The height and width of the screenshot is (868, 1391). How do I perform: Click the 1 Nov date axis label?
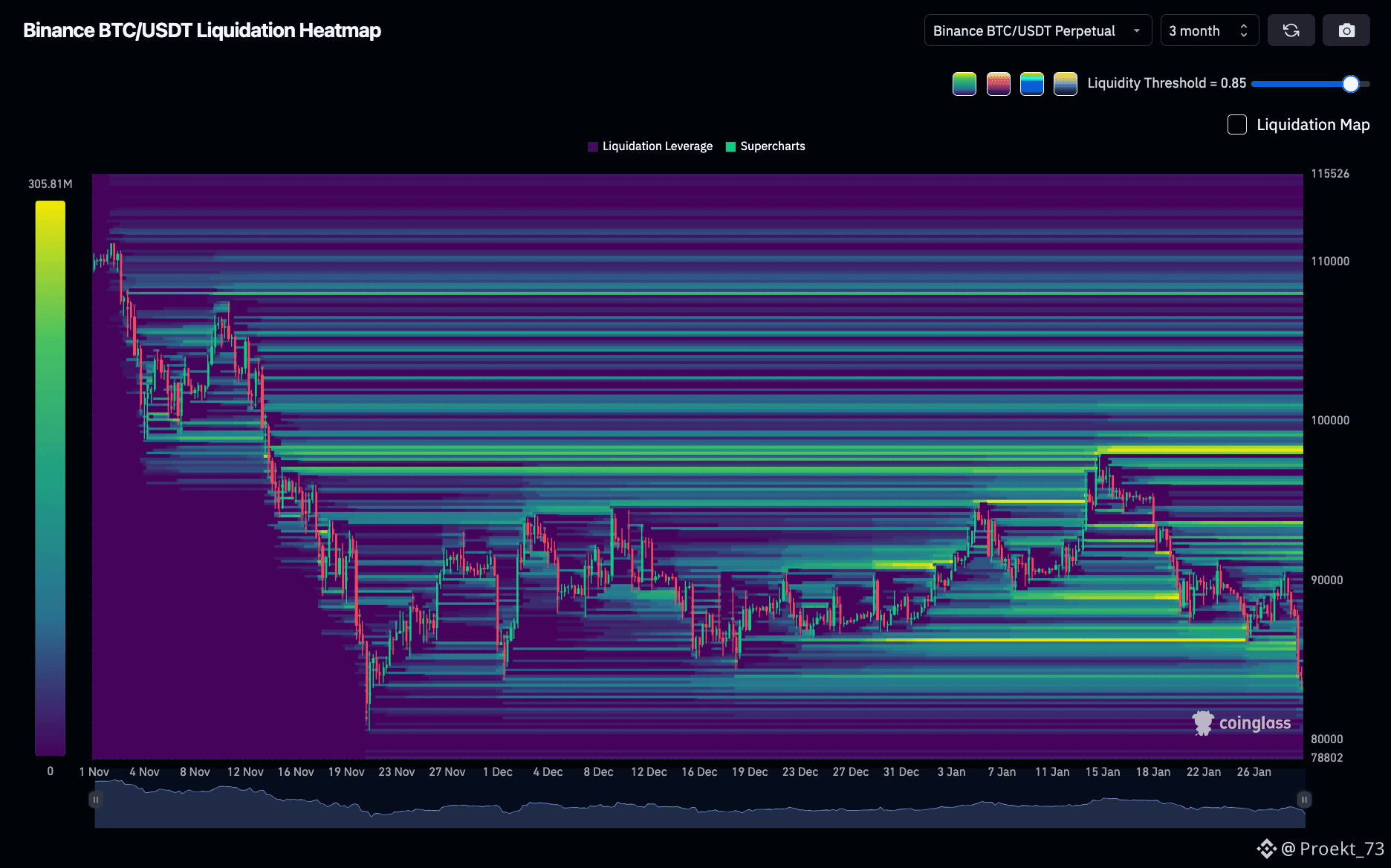94,772
